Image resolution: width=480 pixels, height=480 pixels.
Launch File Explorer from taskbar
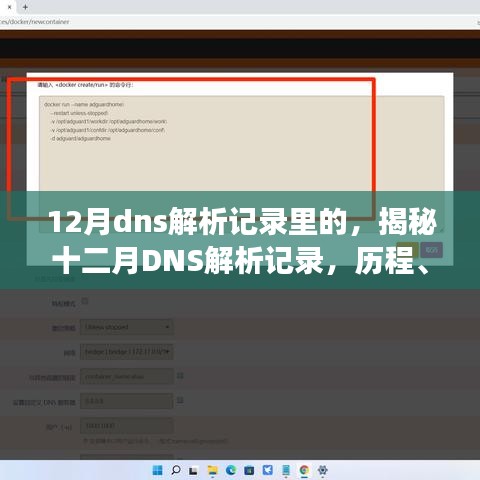click(212, 470)
